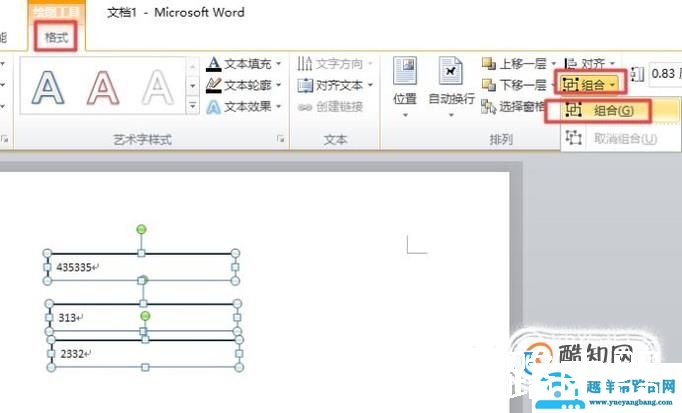This screenshot has height=413, width=682.
Task: Open the 选择窗格 selection pane
Action: click(513, 107)
